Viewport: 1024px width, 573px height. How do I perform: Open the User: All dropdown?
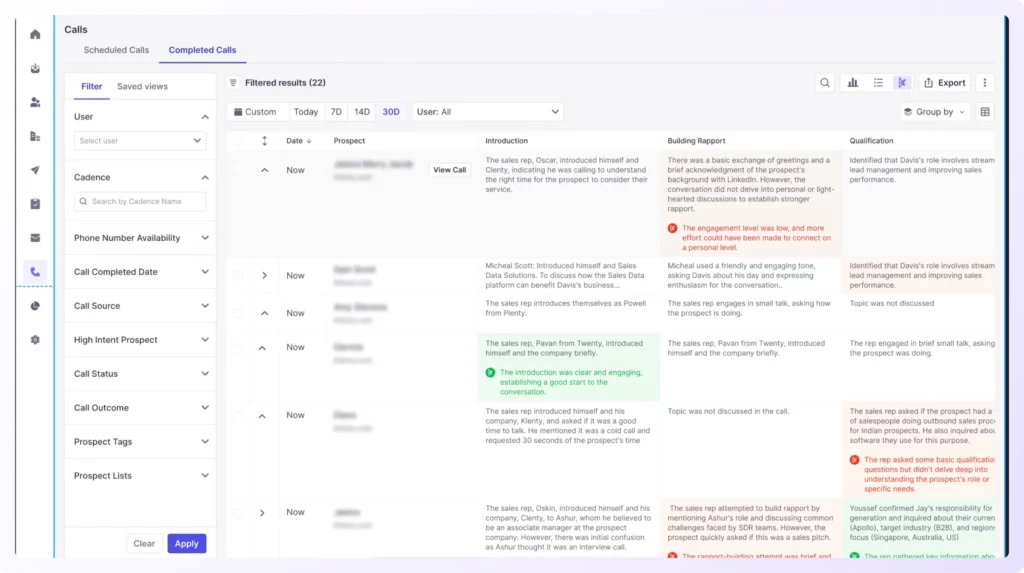487,112
